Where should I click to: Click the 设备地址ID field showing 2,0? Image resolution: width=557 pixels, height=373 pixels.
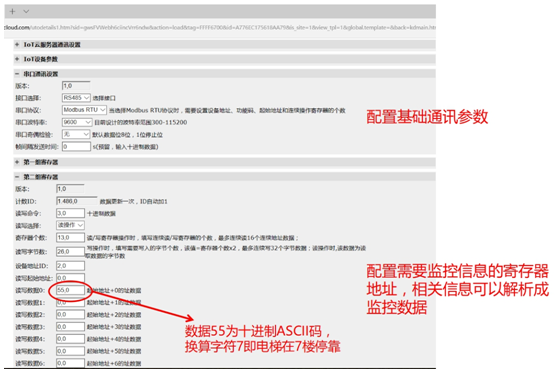70,266
